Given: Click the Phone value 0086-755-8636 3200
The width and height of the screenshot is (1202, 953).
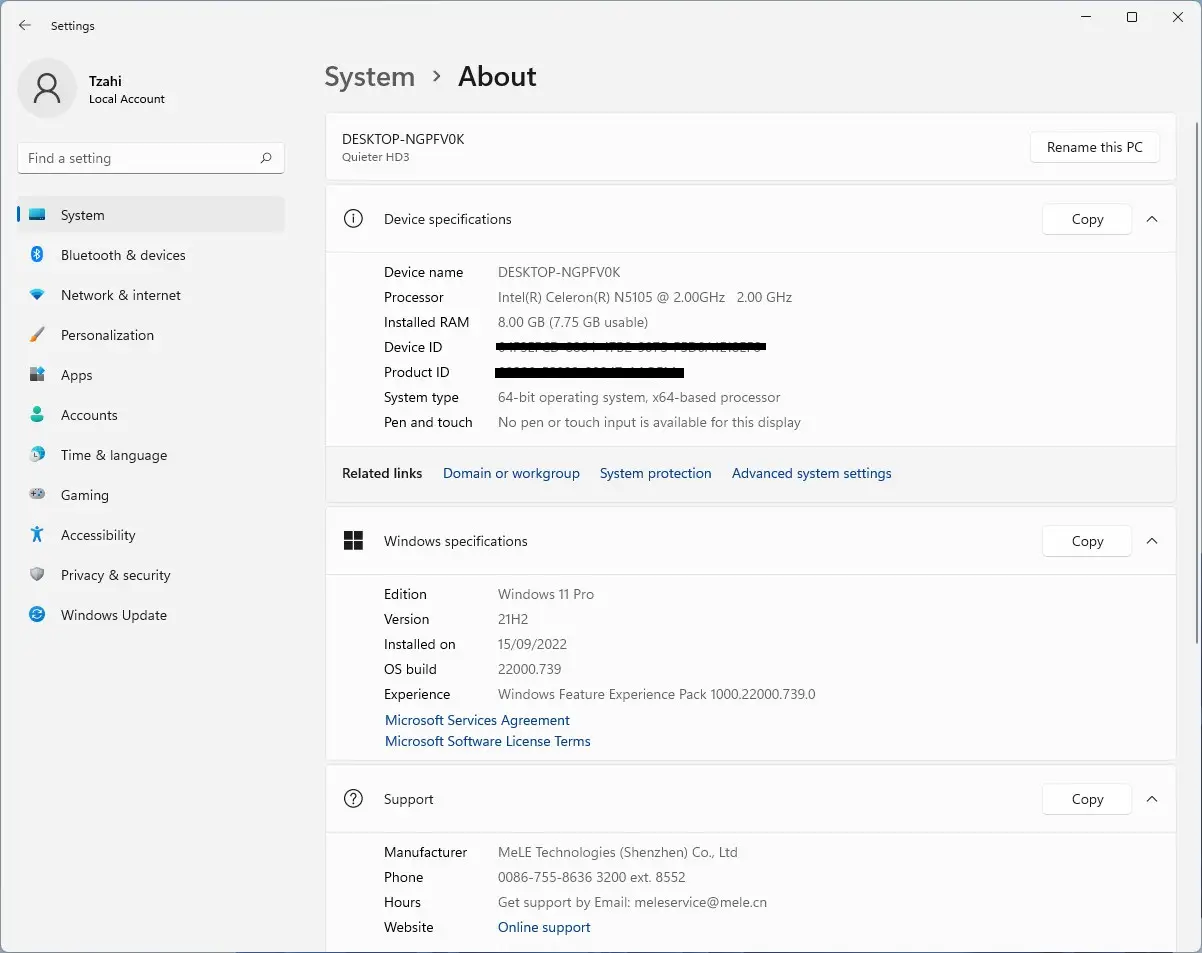Looking at the screenshot, I should 592,877.
